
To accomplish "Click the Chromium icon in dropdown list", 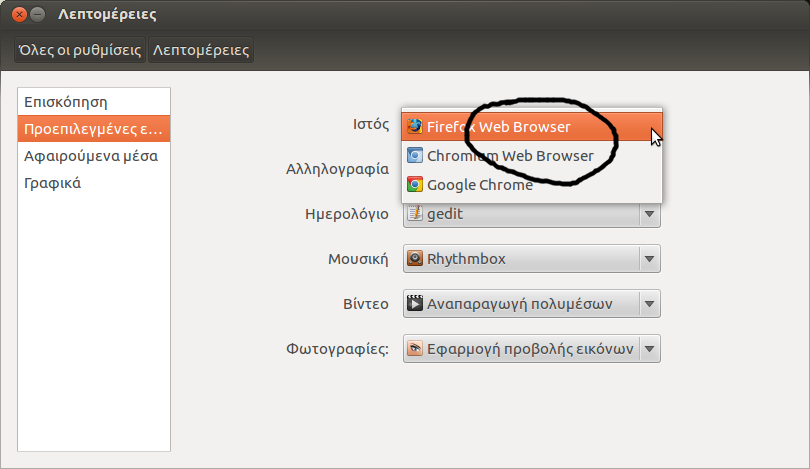I will click(x=414, y=155).
